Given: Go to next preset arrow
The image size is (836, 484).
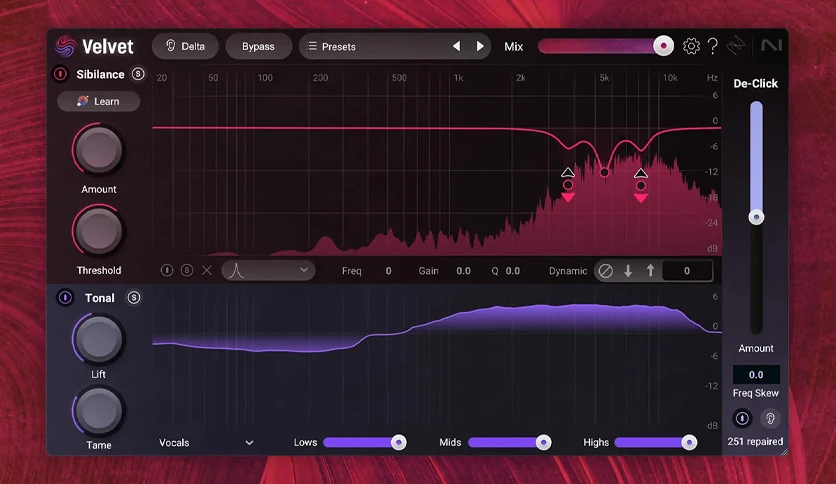Looking at the screenshot, I should coord(480,46).
